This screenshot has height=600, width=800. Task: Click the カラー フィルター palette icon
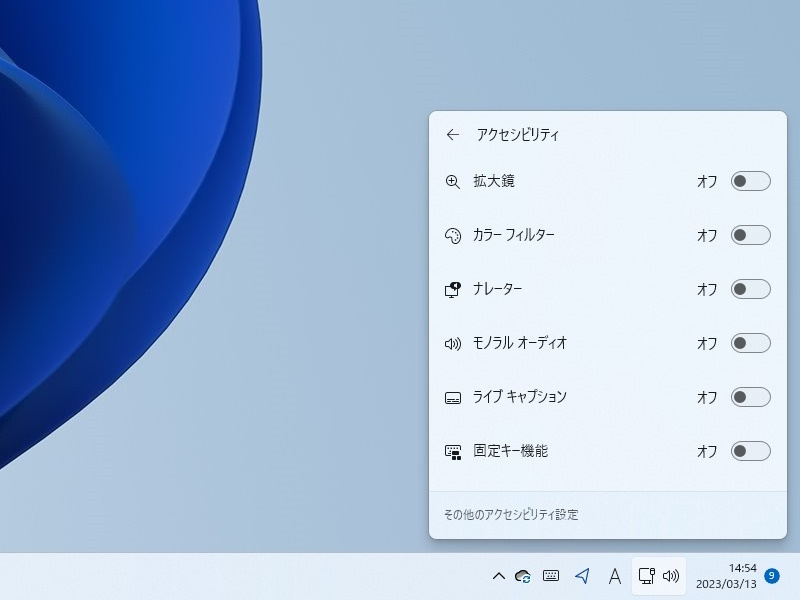[x=453, y=235]
